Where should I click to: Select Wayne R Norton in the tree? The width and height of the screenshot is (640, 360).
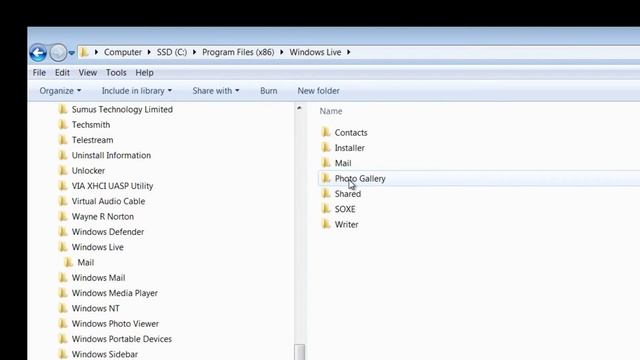coord(102,216)
